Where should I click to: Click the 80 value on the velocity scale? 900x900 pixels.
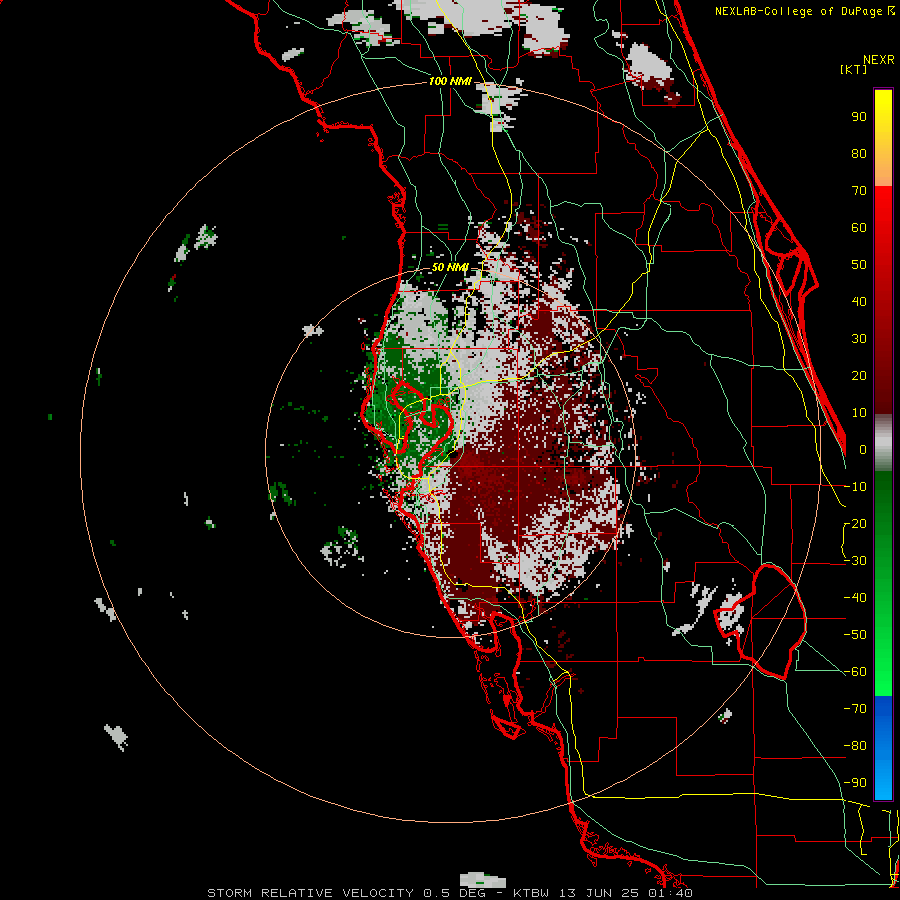[x=859, y=154]
